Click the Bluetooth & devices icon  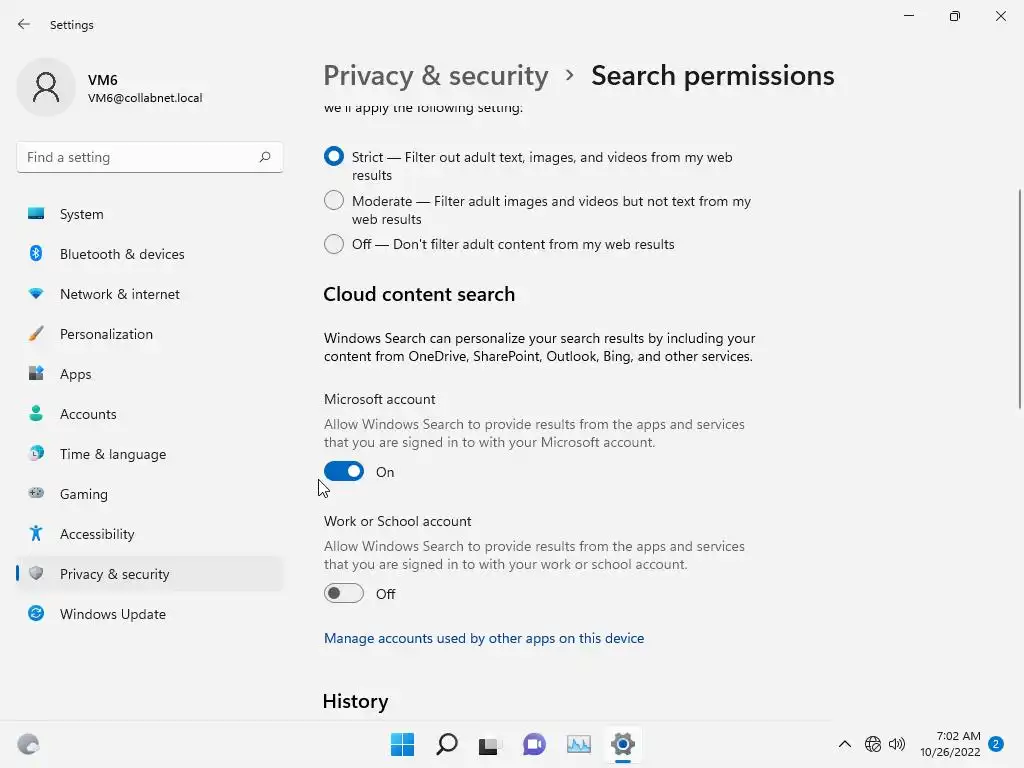coord(36,254)
